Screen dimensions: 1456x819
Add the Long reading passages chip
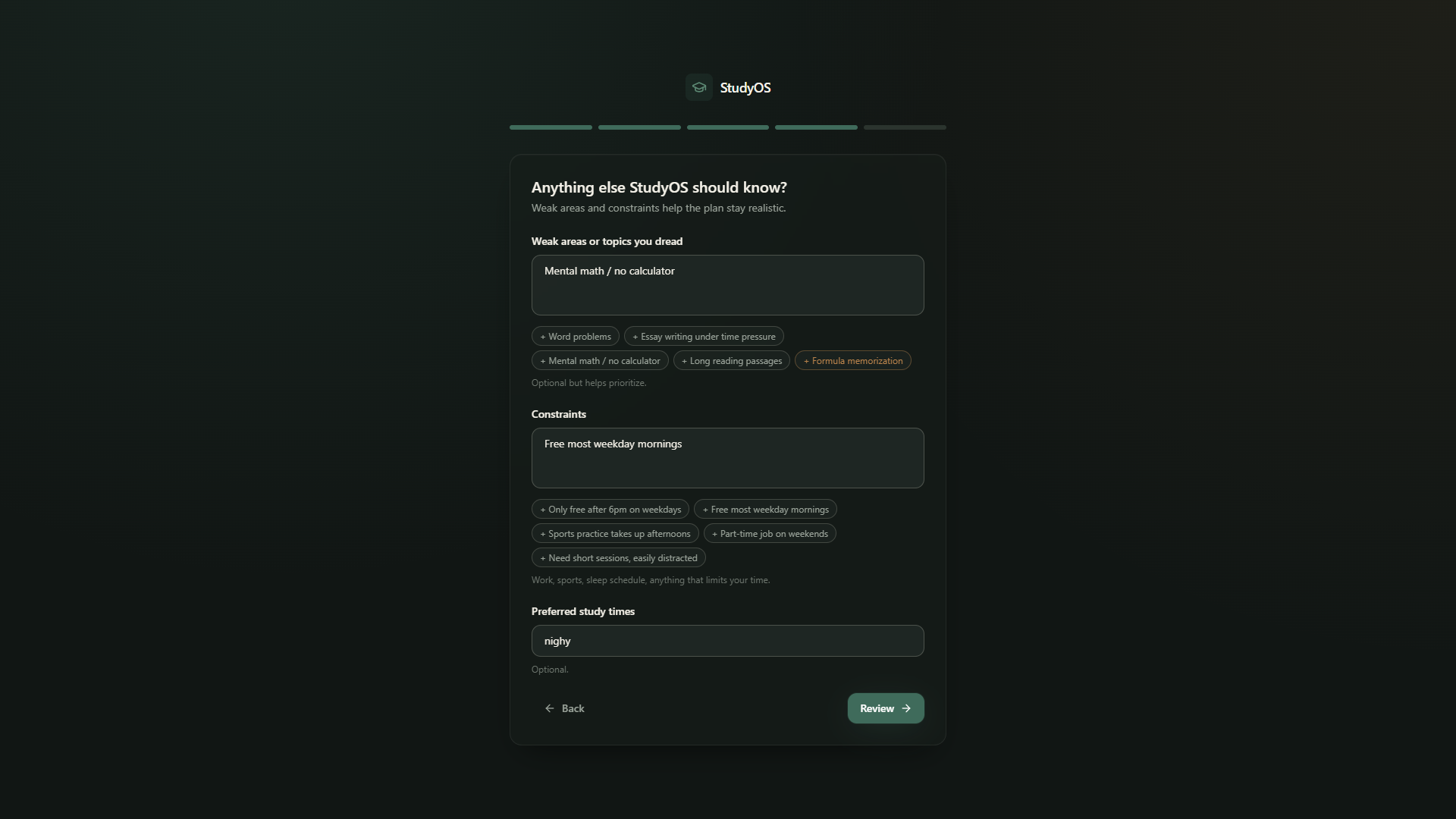click(732, 361)
